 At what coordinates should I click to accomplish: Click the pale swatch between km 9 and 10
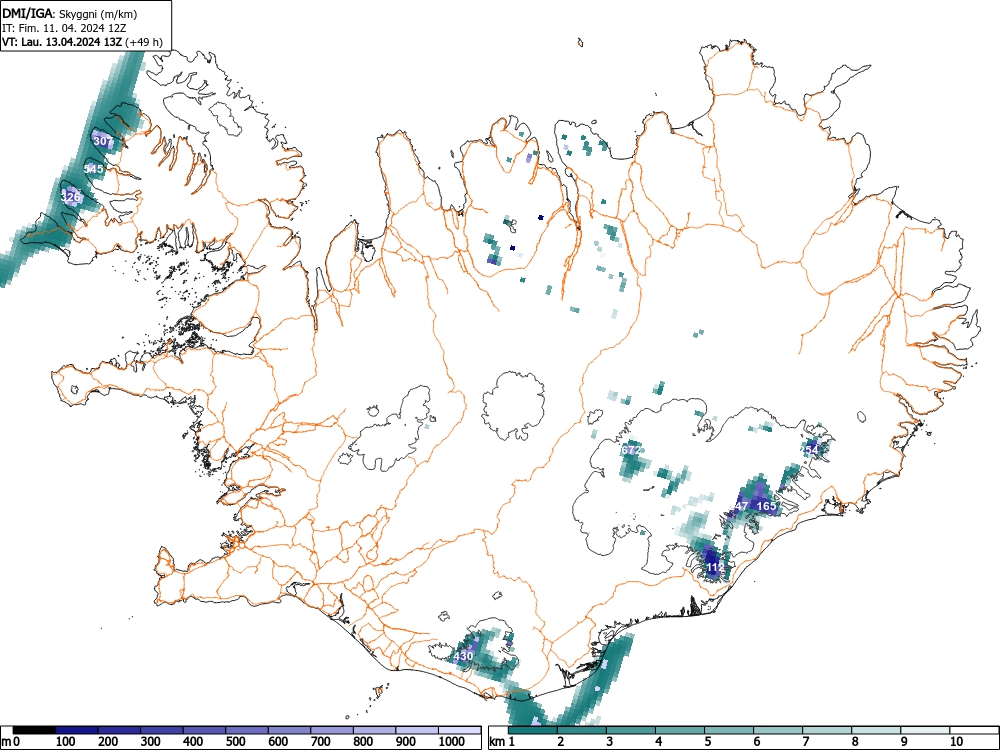click(925, 730)
